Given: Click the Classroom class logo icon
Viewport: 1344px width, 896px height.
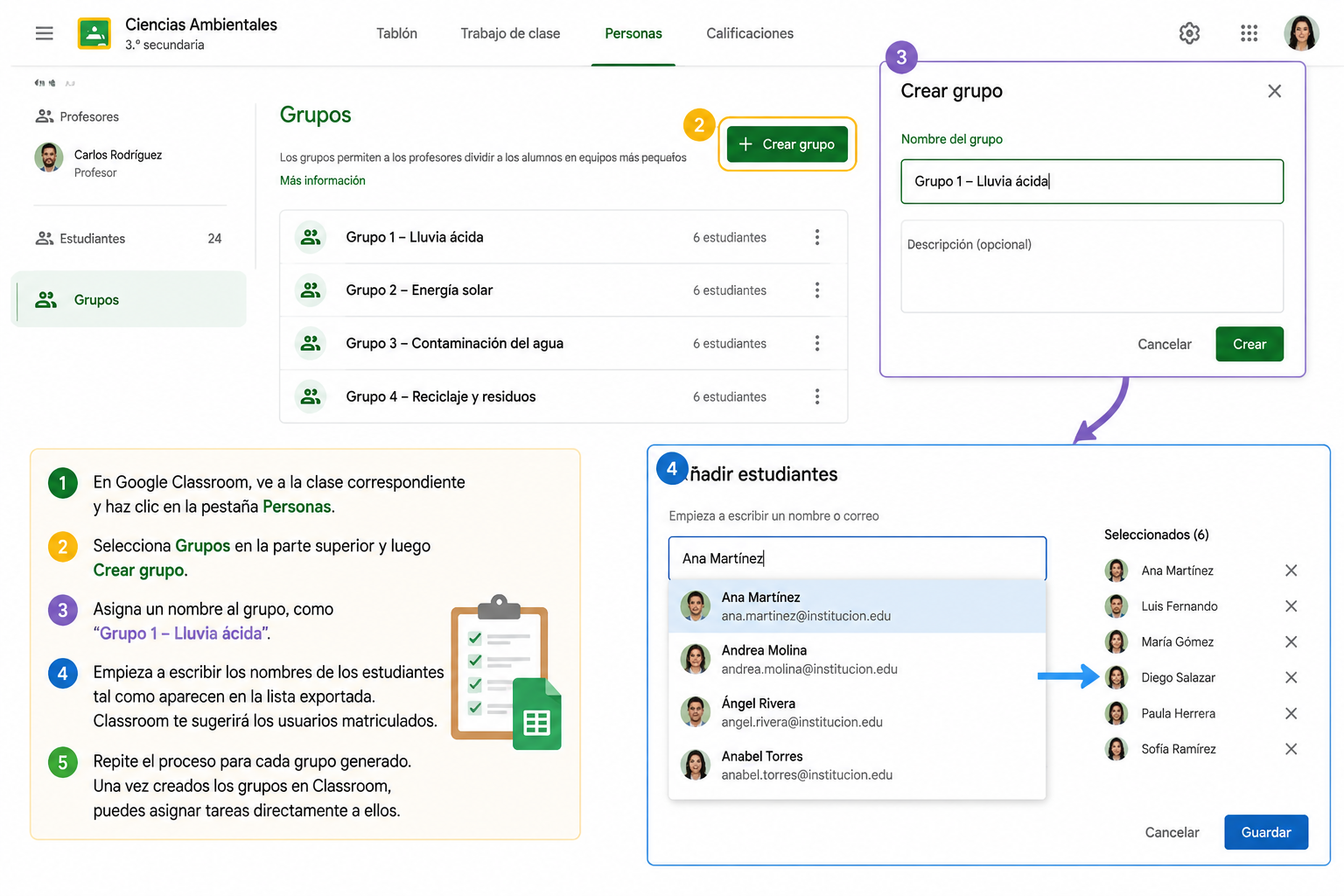Looking at the screenshot, I should (94, 33).
